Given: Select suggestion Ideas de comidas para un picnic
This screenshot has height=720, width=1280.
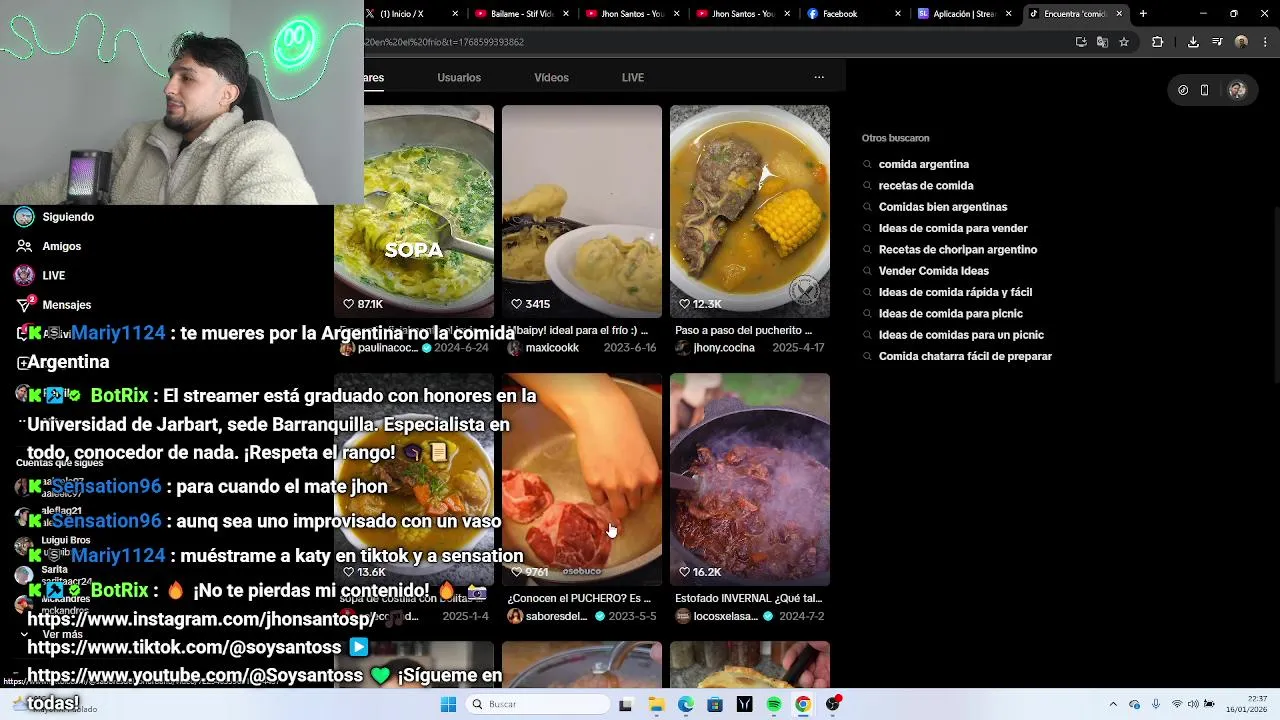Looking at the screenshot, I should [961, 335].
